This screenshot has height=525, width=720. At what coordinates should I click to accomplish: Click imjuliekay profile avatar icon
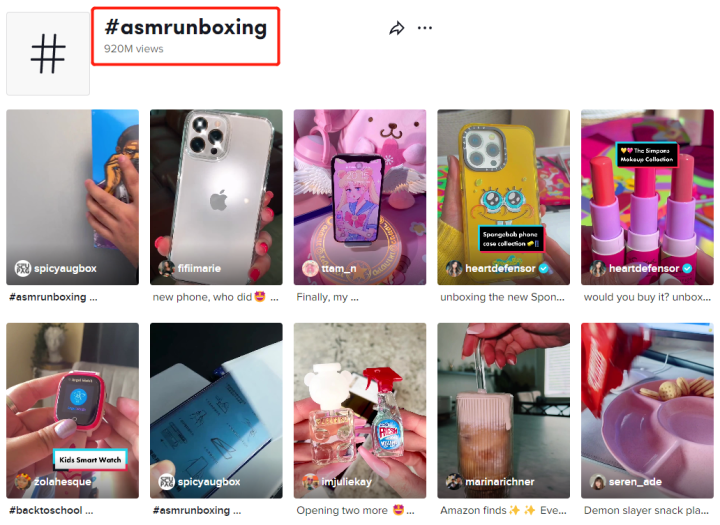(x=310, y=481)
